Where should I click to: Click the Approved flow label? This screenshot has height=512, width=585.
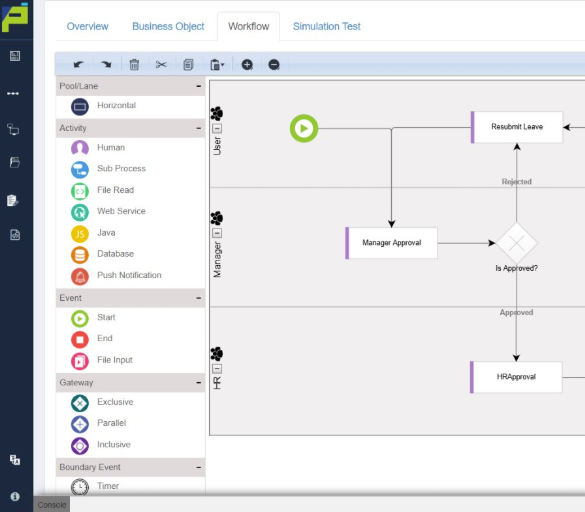point(516,312)
